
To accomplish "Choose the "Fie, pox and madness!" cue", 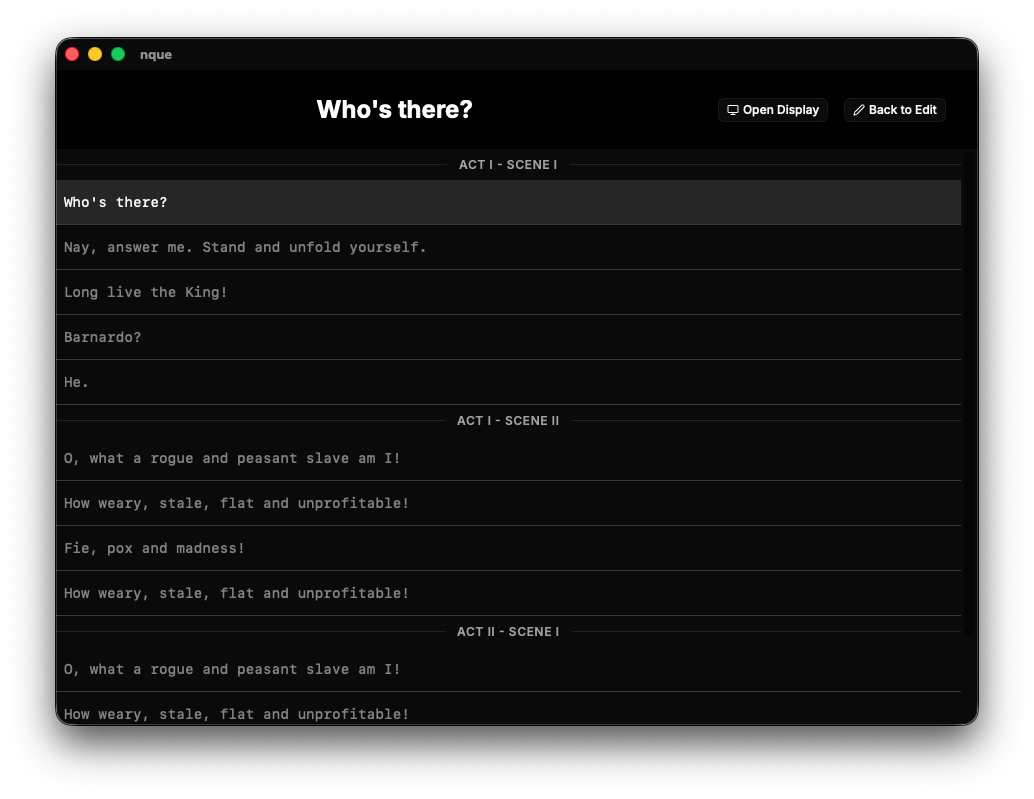I will click(508, 548).
